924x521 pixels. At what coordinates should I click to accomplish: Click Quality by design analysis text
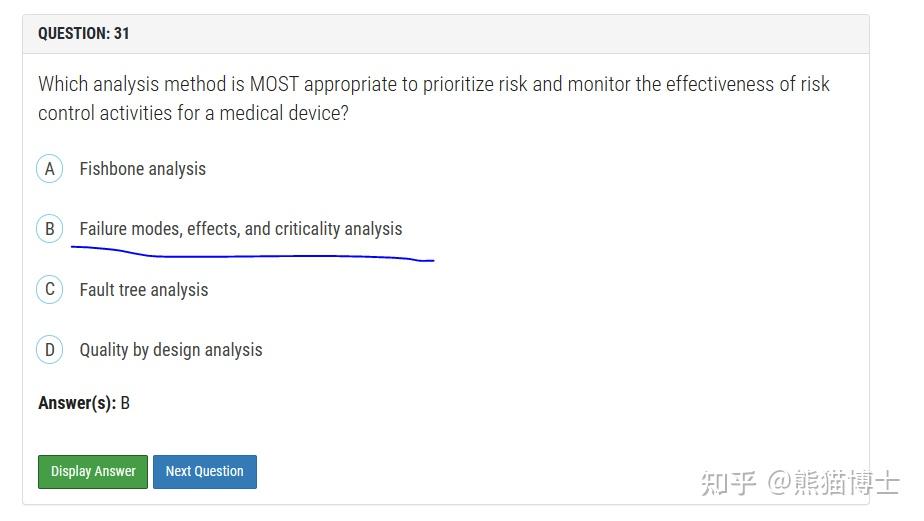point(171,350)
